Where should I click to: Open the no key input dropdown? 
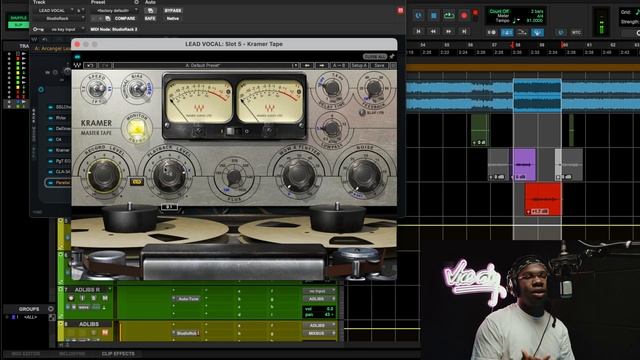pos(64,29)
